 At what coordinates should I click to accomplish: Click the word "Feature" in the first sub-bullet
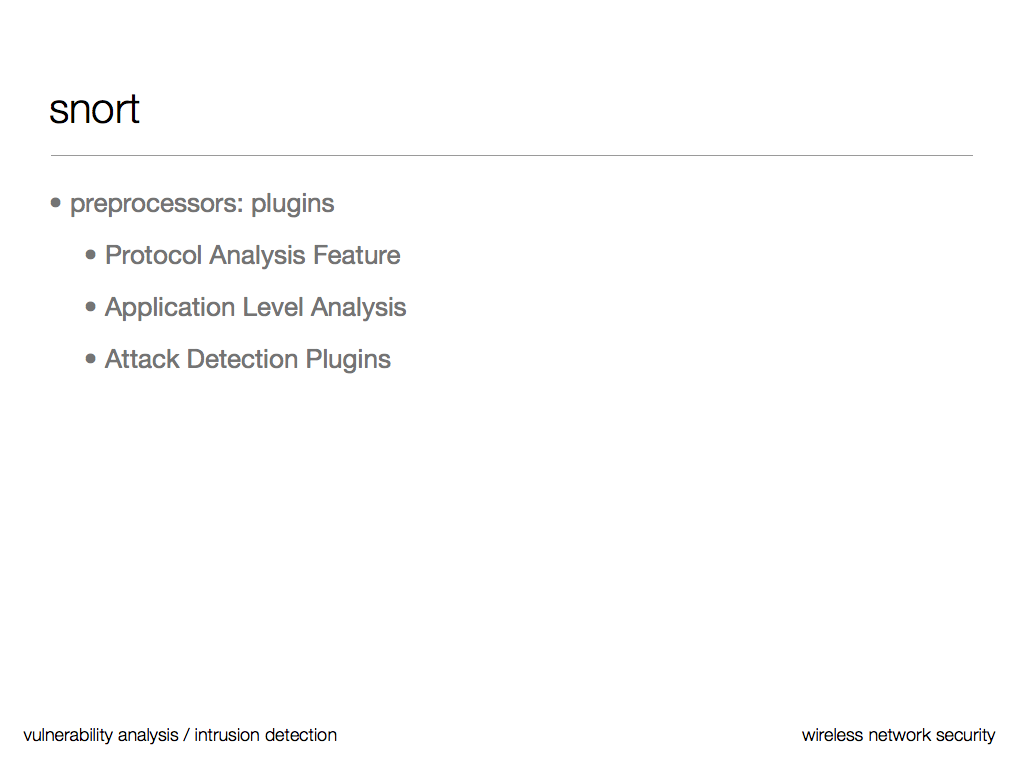(356, 256)
